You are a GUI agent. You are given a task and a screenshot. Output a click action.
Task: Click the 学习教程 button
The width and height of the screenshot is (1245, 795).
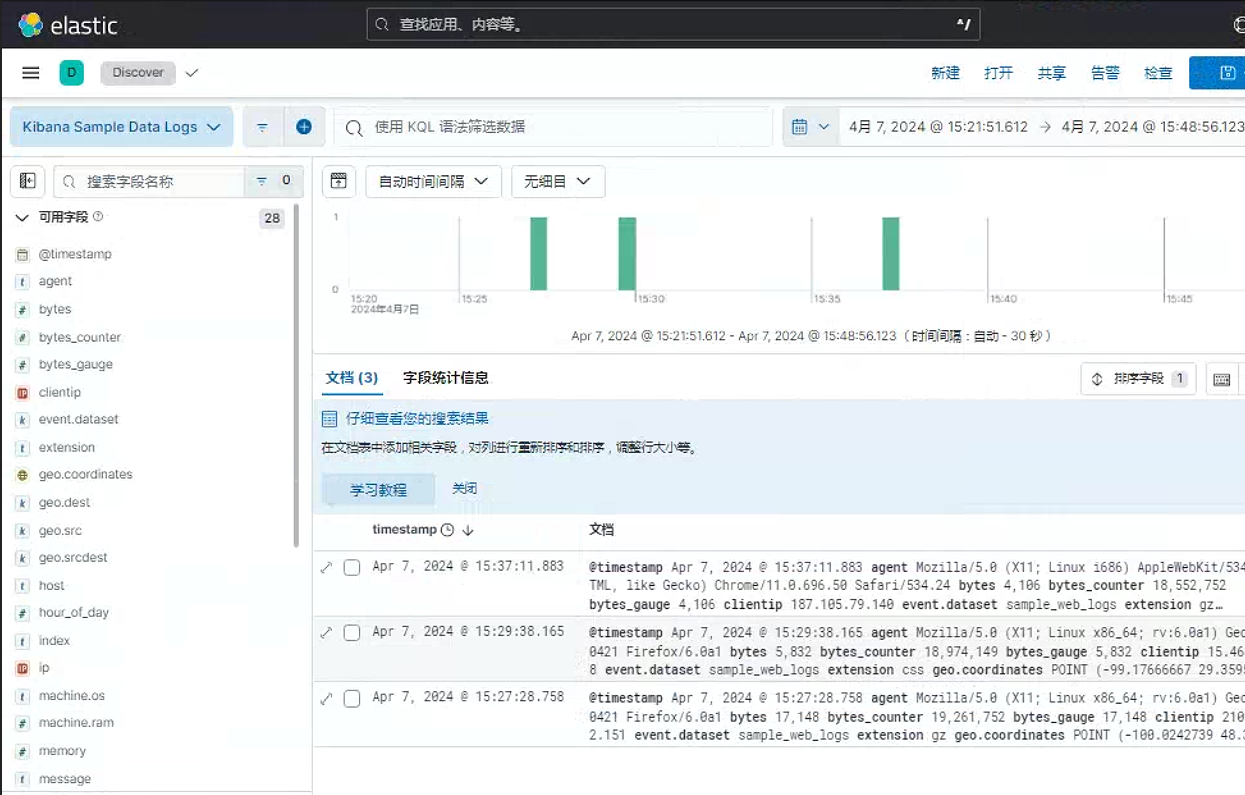(x=378, y=490)
